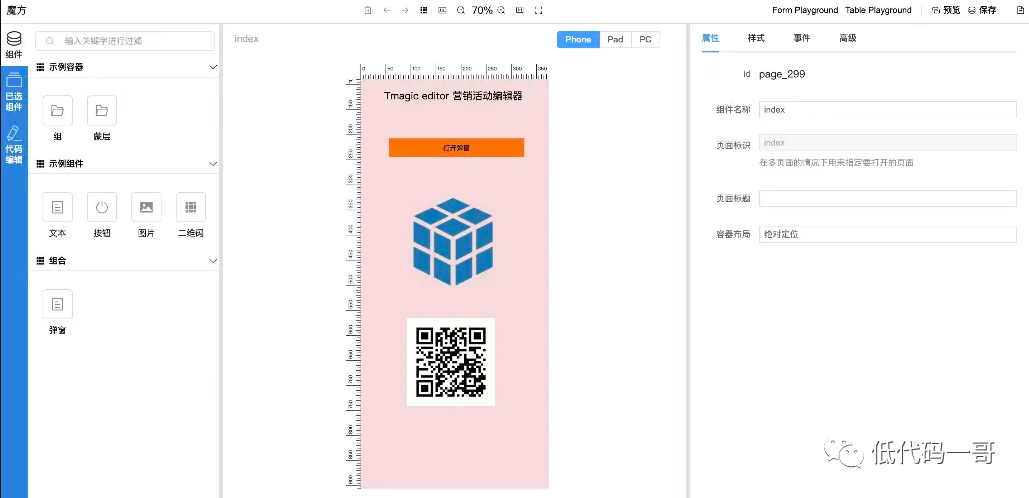Select the 图片 image component icon

[x=146, y=207]
